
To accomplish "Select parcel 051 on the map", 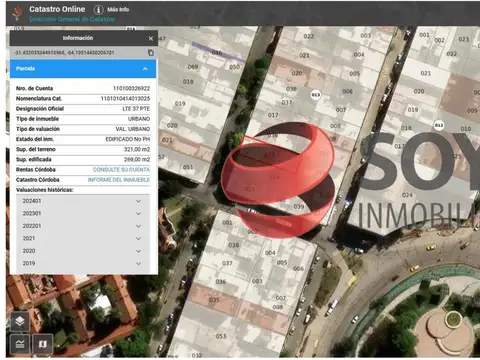I will tap(188, 167).
